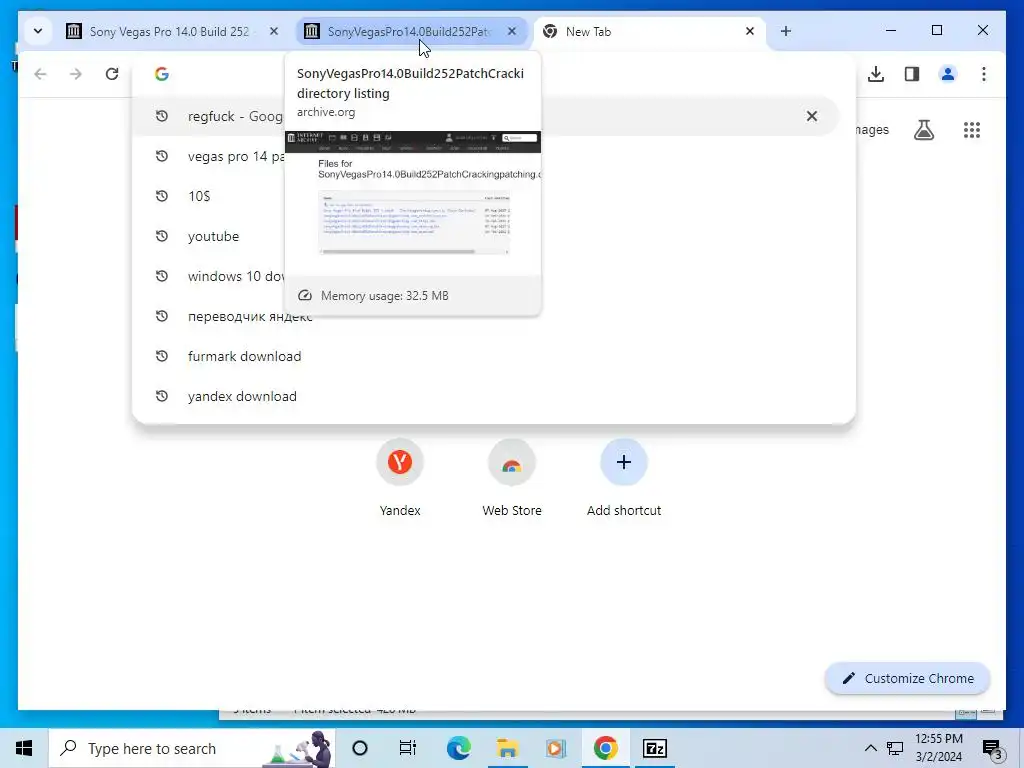The width and height of the screenshot is (1024, 768).
Task: Click Customize Chrome button
Action: (908, 679)
